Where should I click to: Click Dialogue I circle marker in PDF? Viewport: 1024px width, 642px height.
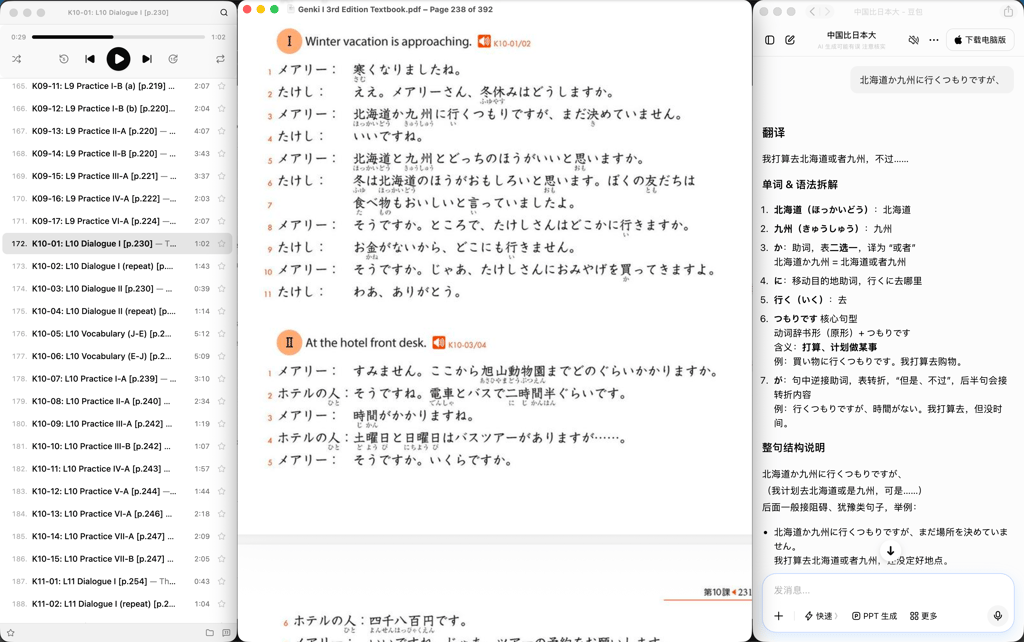(289, 41)
